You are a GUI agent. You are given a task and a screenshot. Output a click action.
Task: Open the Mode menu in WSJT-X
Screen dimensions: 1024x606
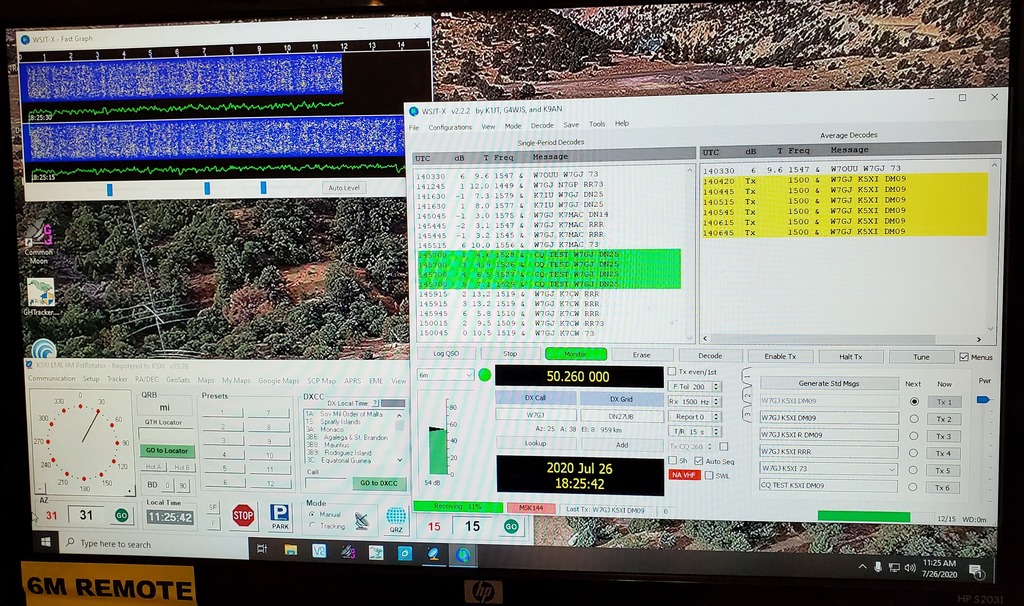(x=513, y=126)
